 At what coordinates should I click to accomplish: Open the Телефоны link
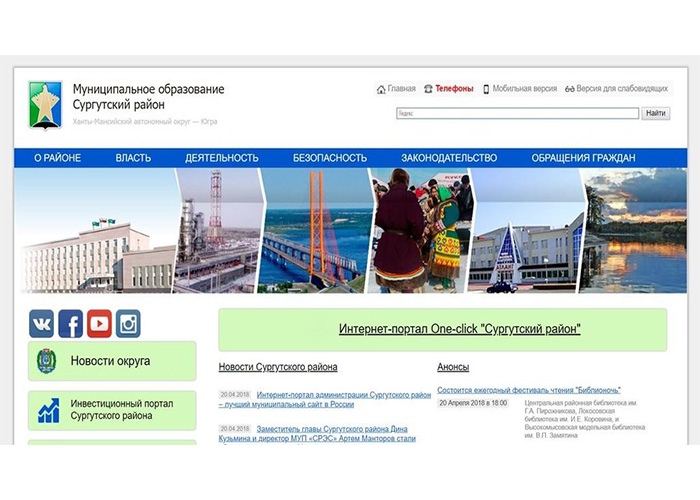[x=454, y=89]
